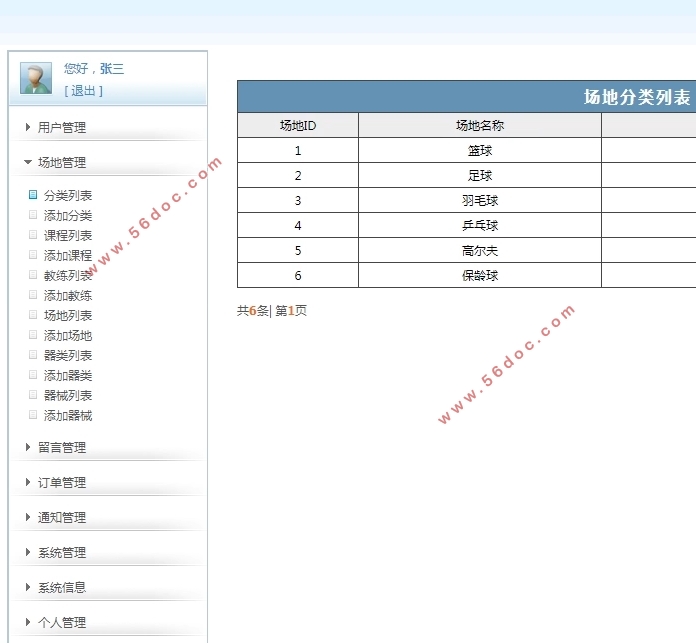Expand the 个人管理 section
Image resolution: width=696 pixels, height=643 pixels.
coord(62,622)
